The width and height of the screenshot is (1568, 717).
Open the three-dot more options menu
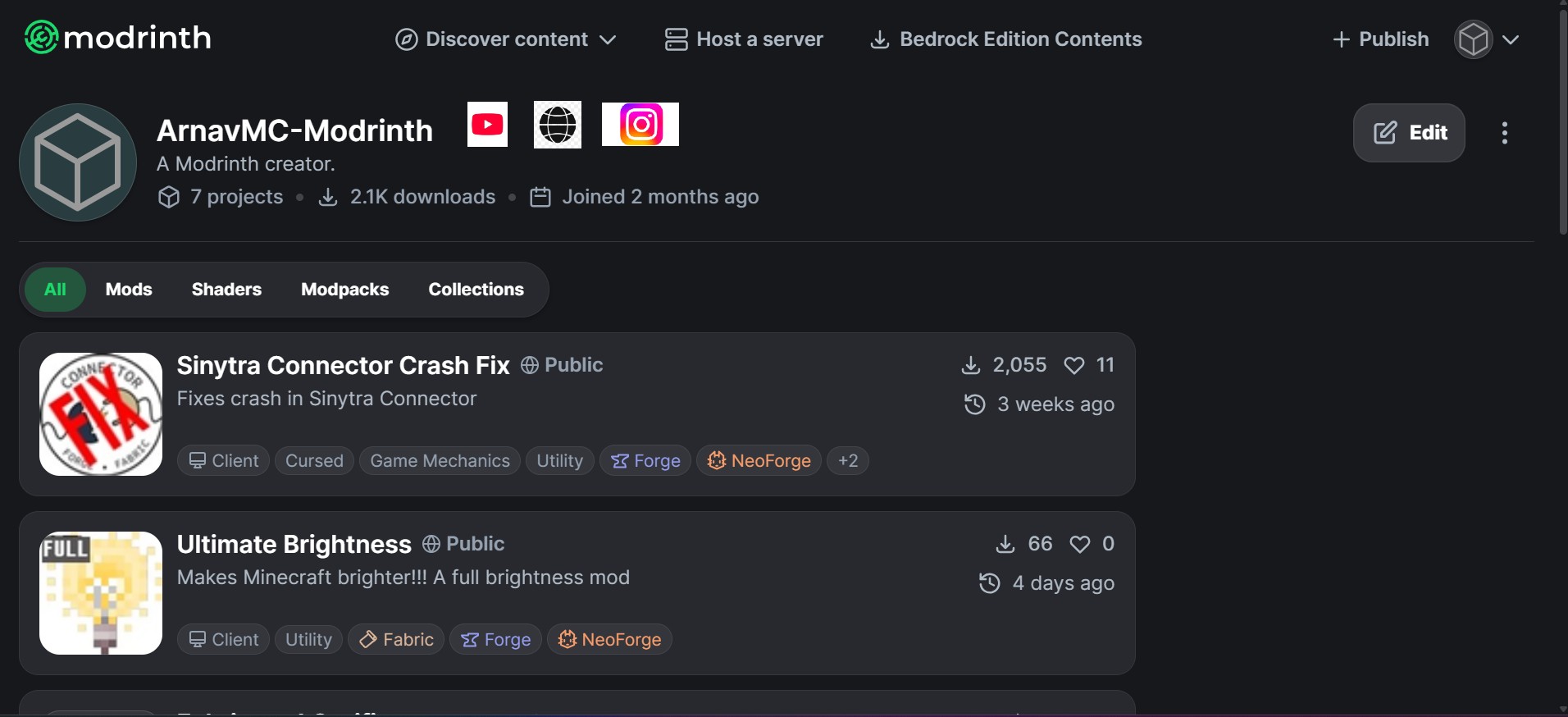[1505, 133]
